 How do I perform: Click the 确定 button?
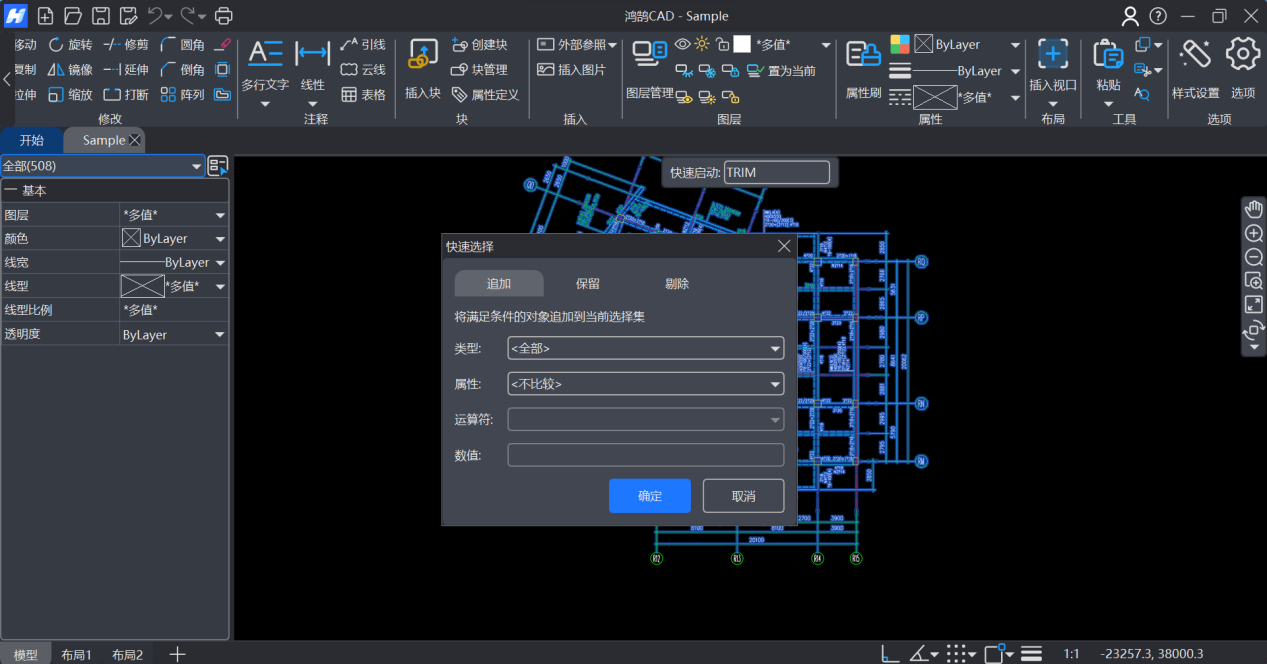click(649, 496)
